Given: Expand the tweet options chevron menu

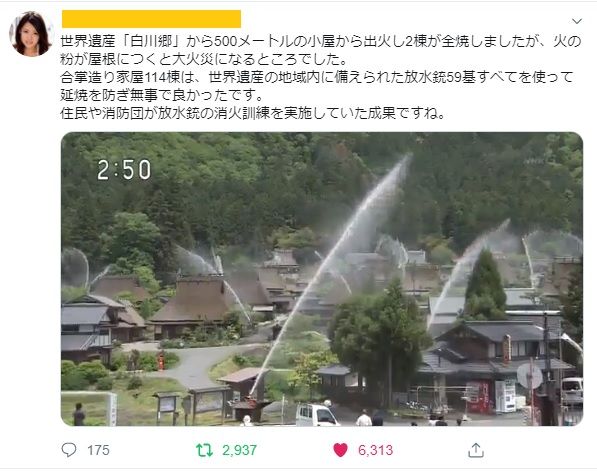Looking at the screenshot, I should (x=577, y=21).
